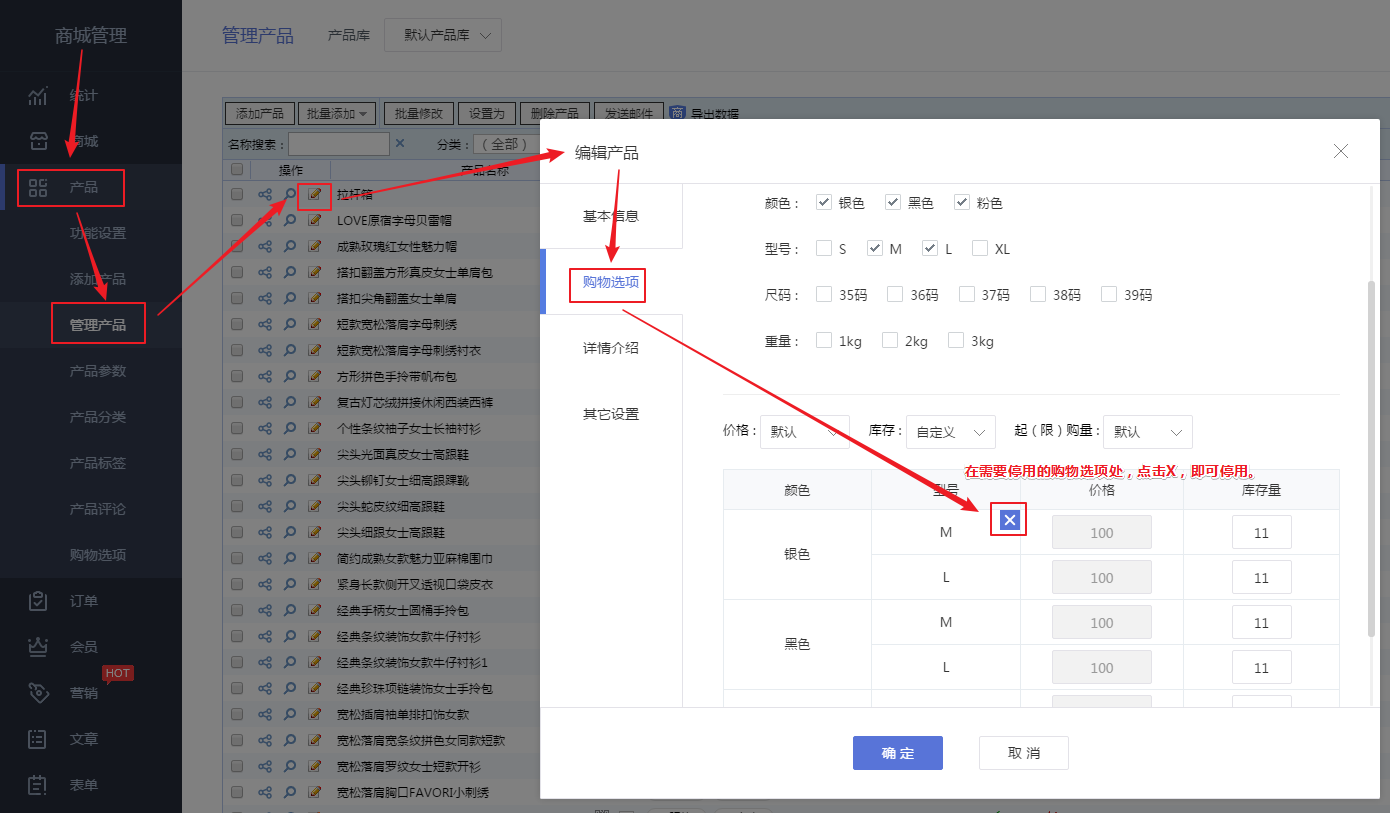Switch to the 基本信息 tab

[x=611, y=216]
